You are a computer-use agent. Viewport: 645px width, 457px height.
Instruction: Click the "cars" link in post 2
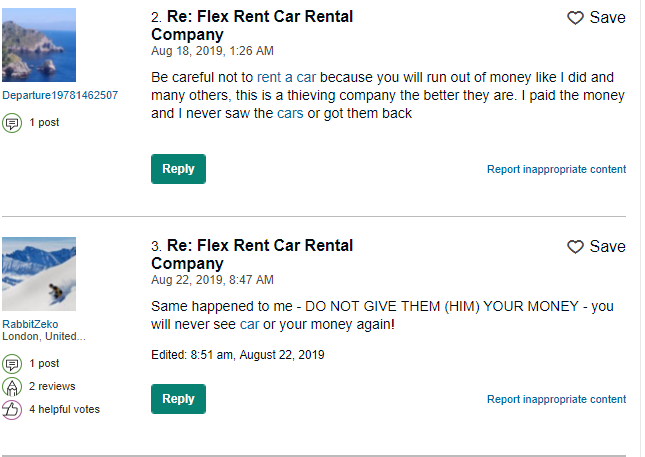[290, 113]
